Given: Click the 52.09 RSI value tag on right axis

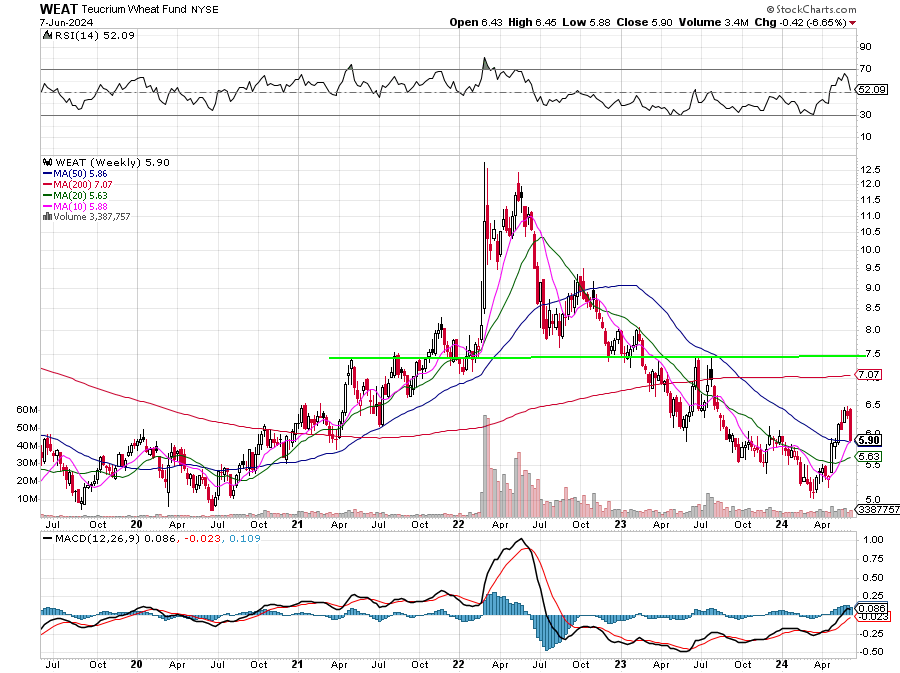Looking at the screenshot, I should pyautogui.click(x=873, y=89).
